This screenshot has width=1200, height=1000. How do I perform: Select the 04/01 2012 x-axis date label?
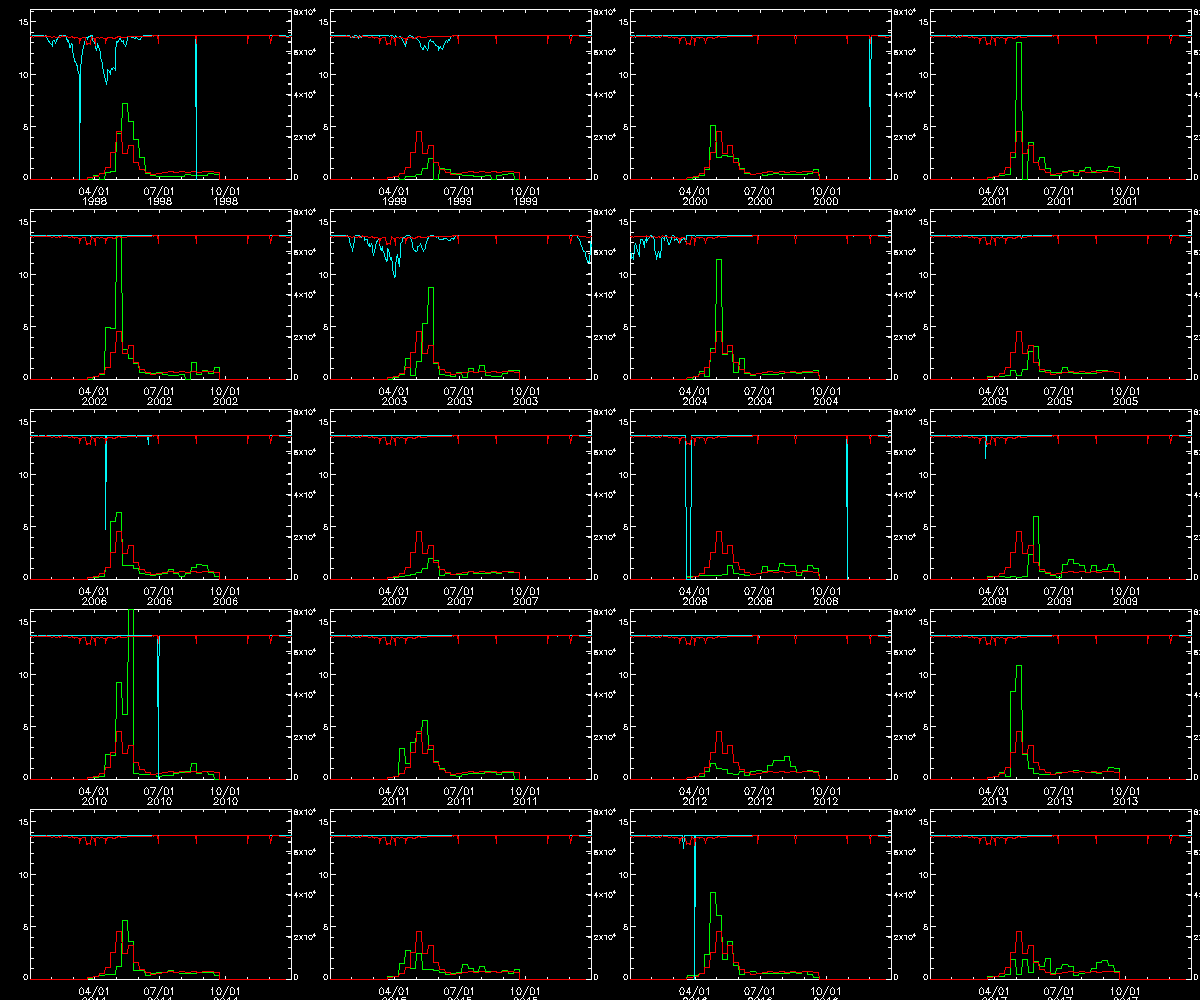coord(694,796)
